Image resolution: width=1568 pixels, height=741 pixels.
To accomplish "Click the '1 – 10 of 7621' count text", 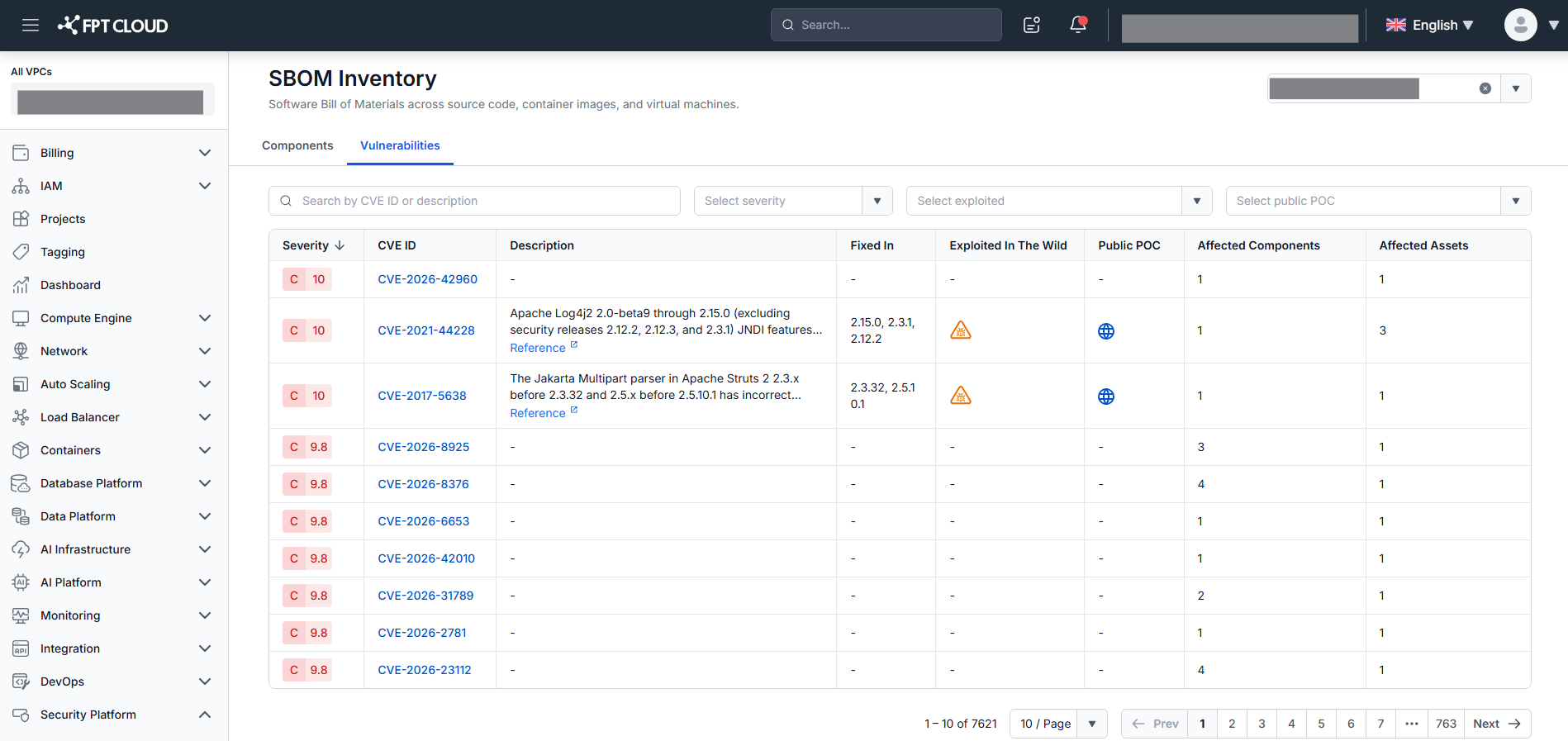I will click(961, 724).
